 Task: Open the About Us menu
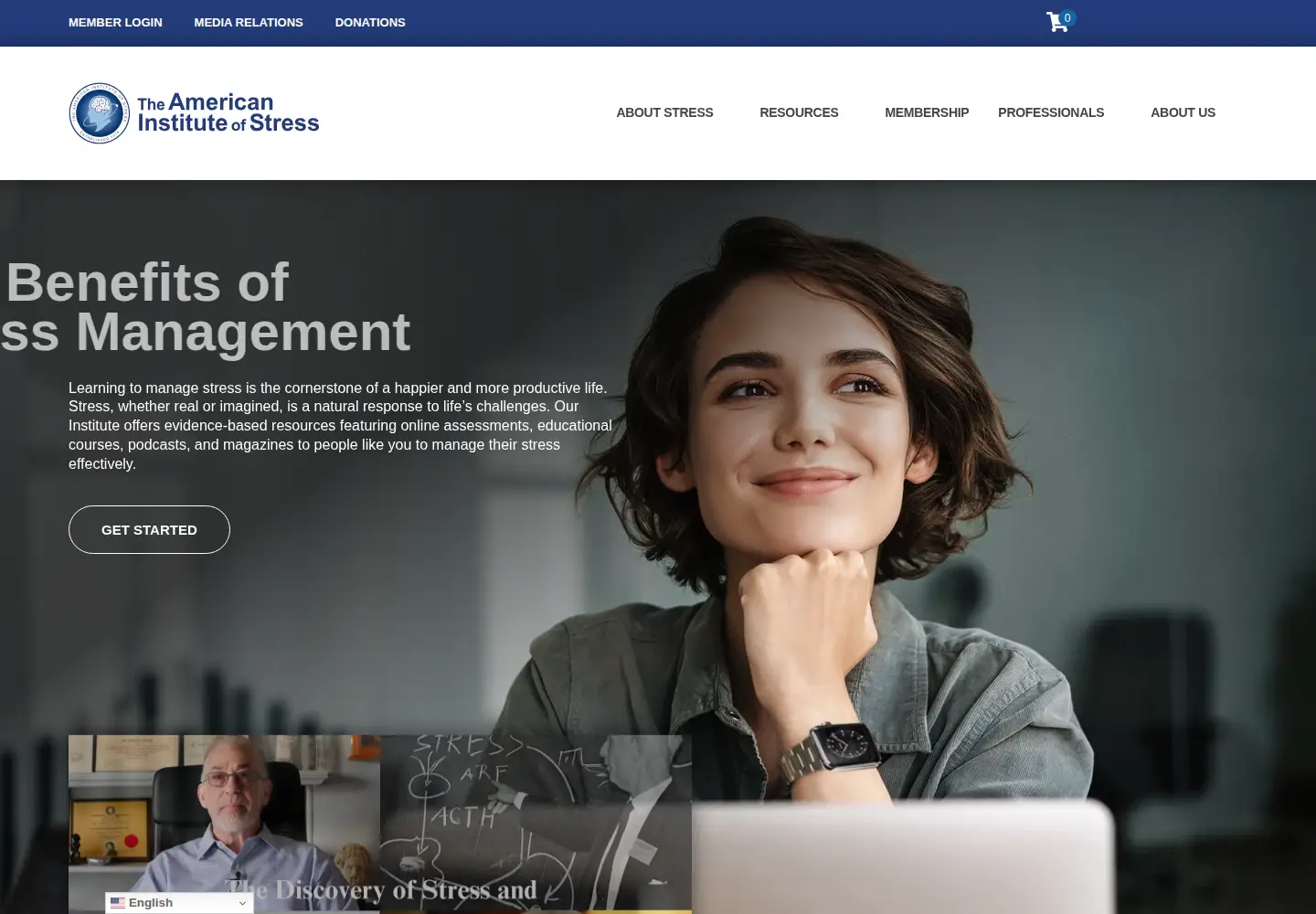1183,112
